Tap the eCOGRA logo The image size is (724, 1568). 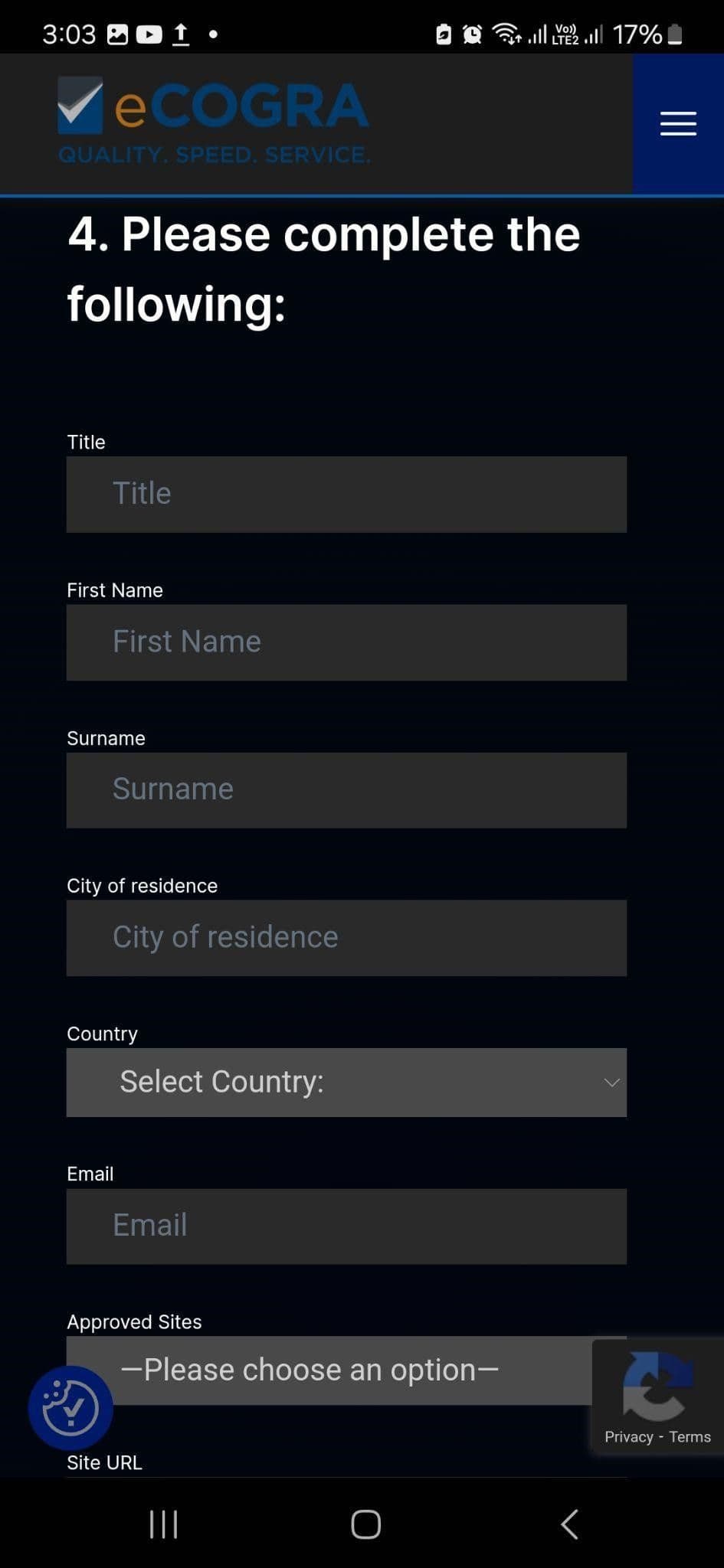point(214,120)
